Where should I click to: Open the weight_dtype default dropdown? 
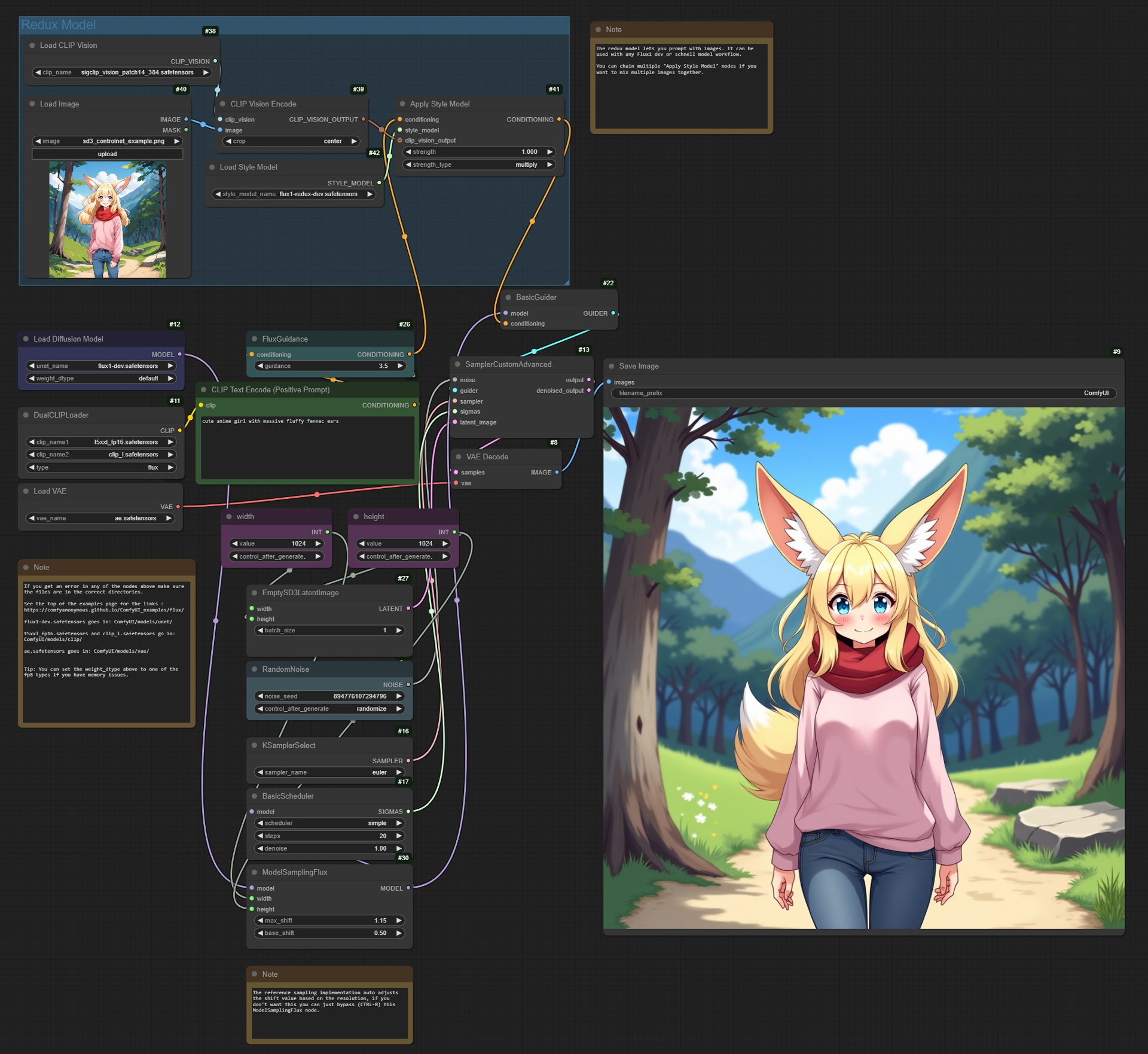tap(101, 378)
